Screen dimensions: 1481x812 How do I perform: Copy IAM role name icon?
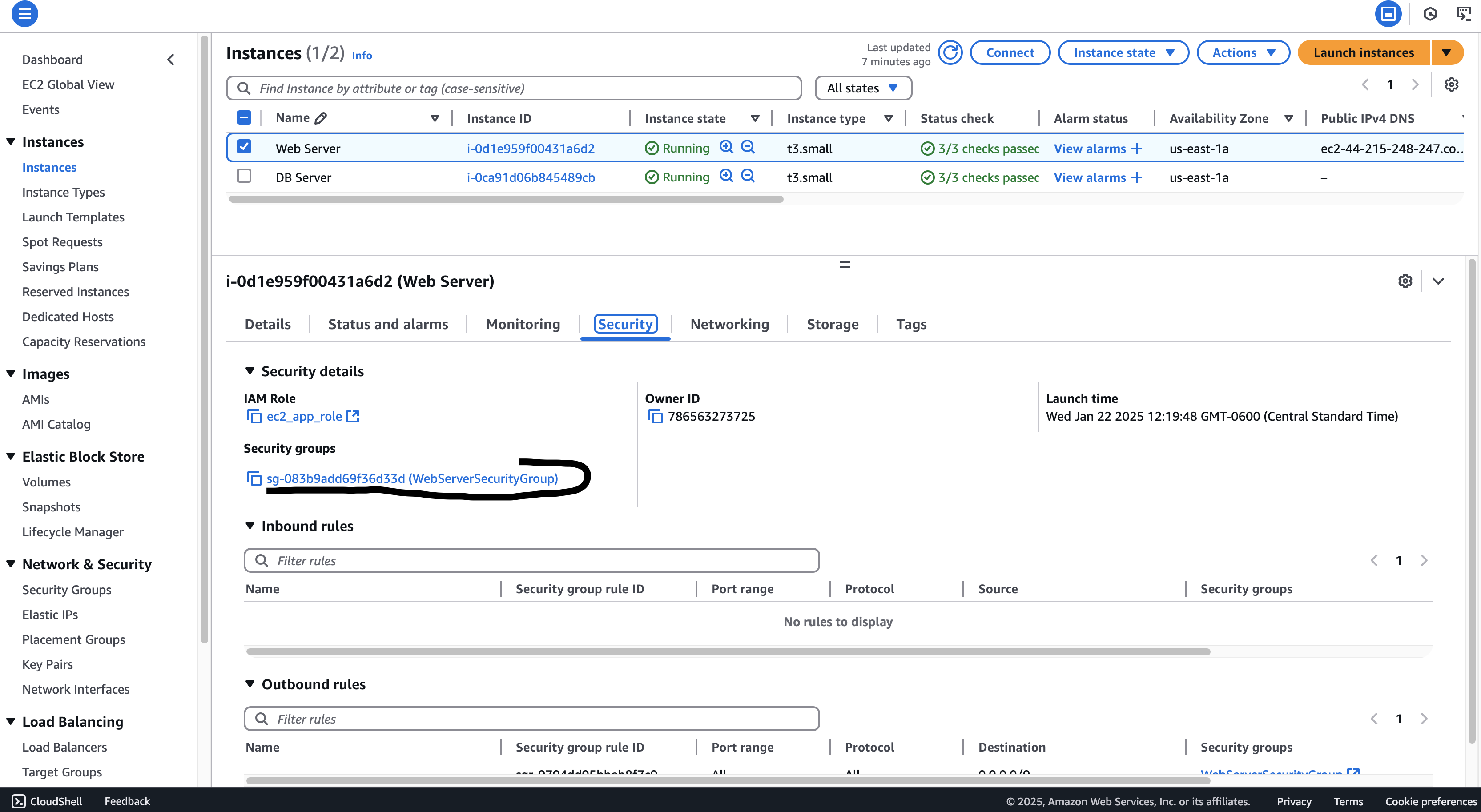point(254,416)
